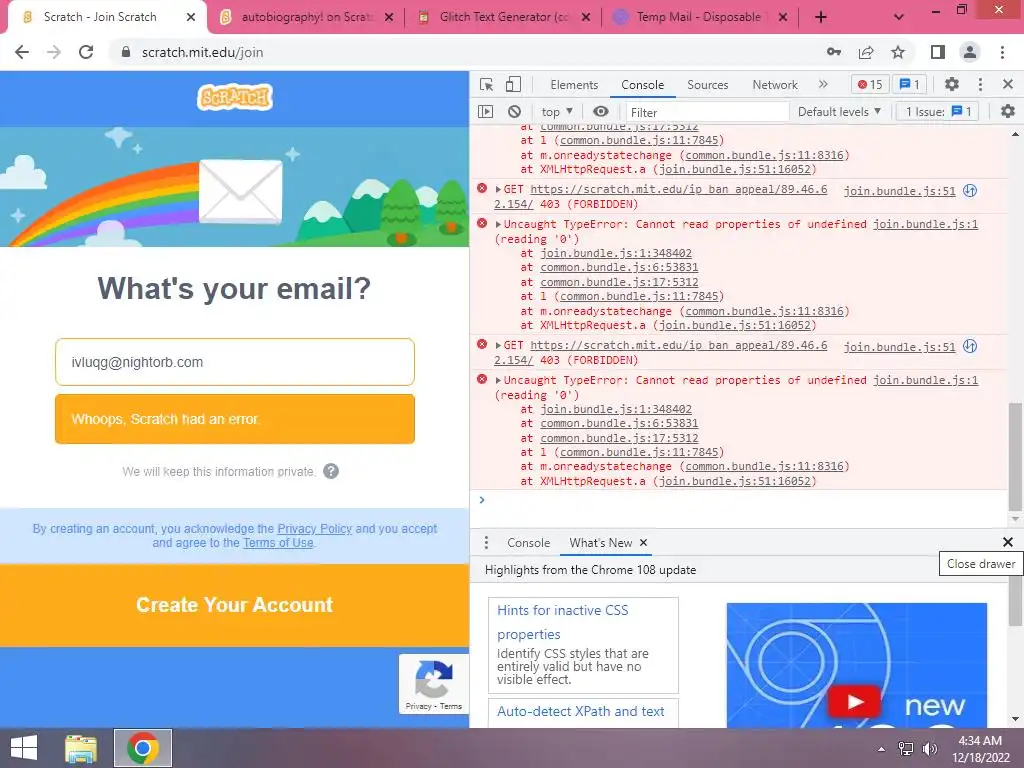Open the Hints for inactive CSS properties link
The width and height of the screenshot is (1024, 768).
pos(563,622)
